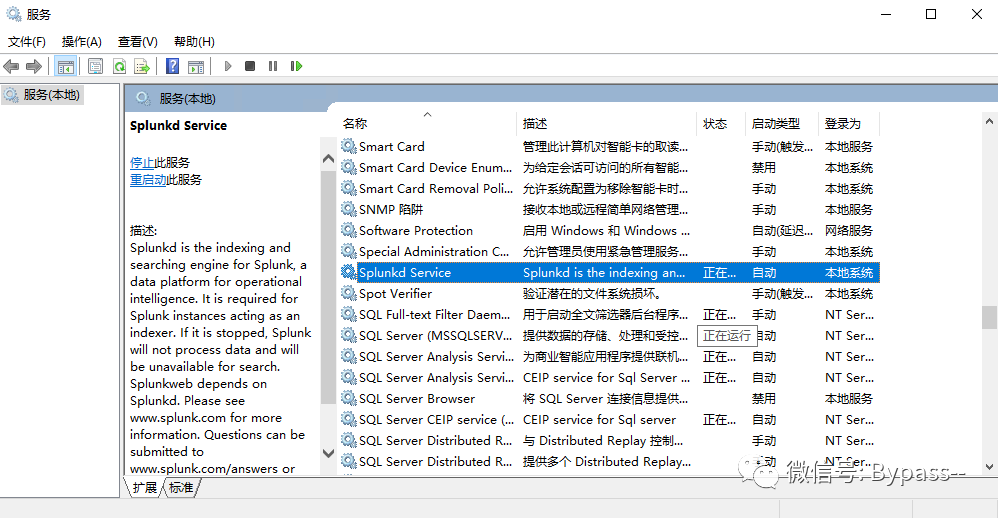Screen dimensions: 998x518
Task: Click the services list vertical scrollbar thumb
Action: pos(989,318)
